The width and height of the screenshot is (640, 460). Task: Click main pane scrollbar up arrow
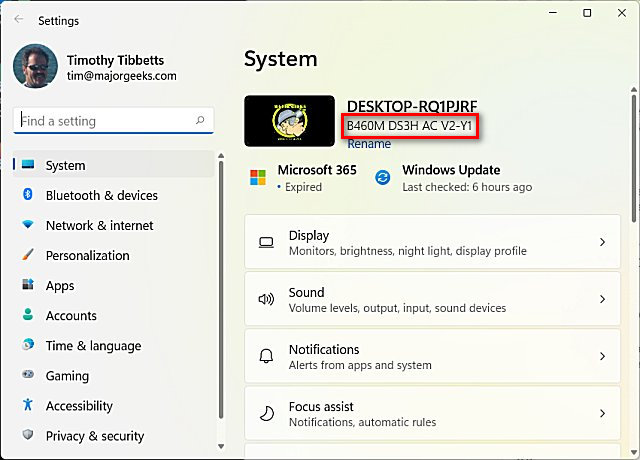633,89
